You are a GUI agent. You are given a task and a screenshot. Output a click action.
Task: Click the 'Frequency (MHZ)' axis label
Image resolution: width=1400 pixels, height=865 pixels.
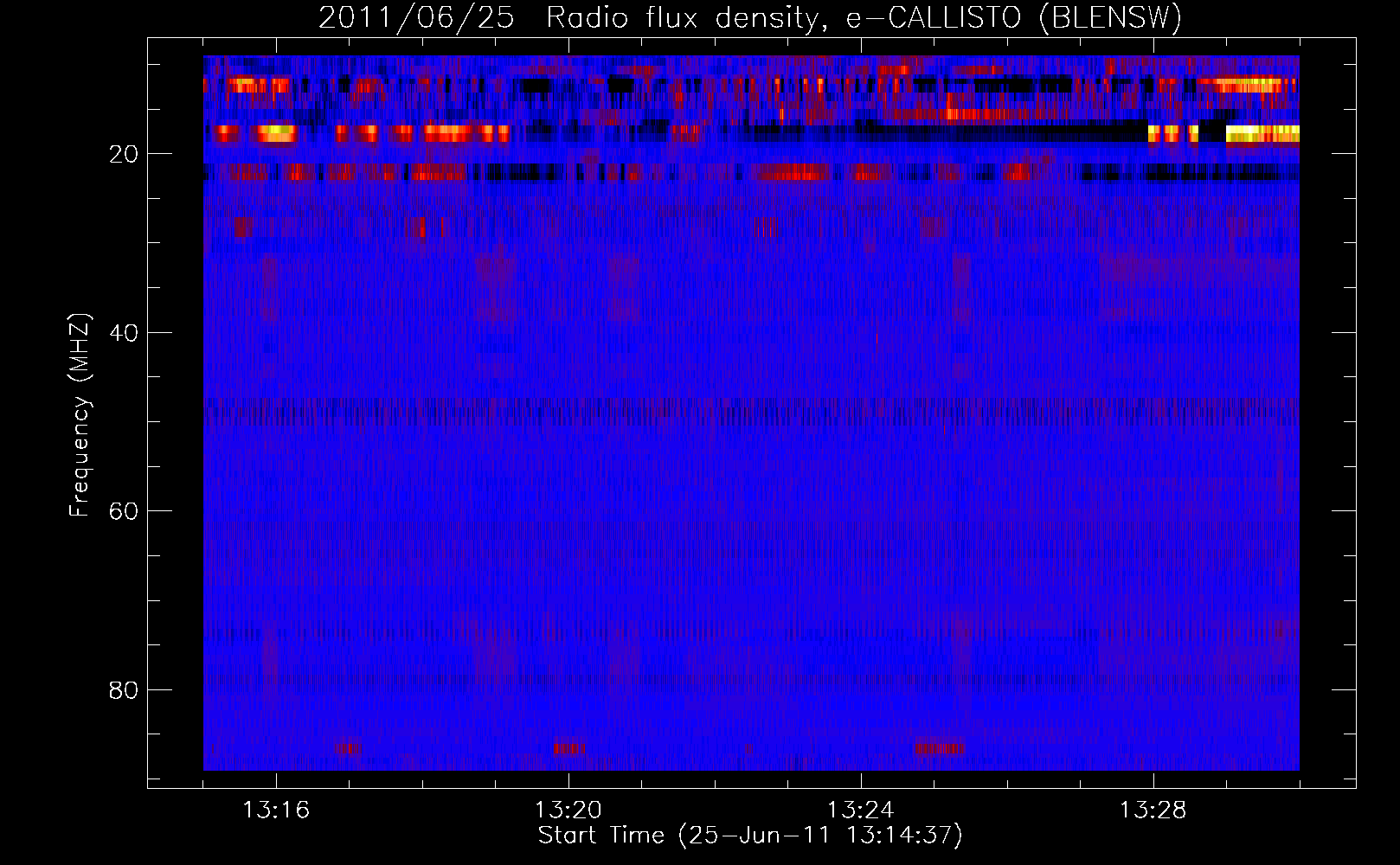pyautogui.click(x=79, y=416)
